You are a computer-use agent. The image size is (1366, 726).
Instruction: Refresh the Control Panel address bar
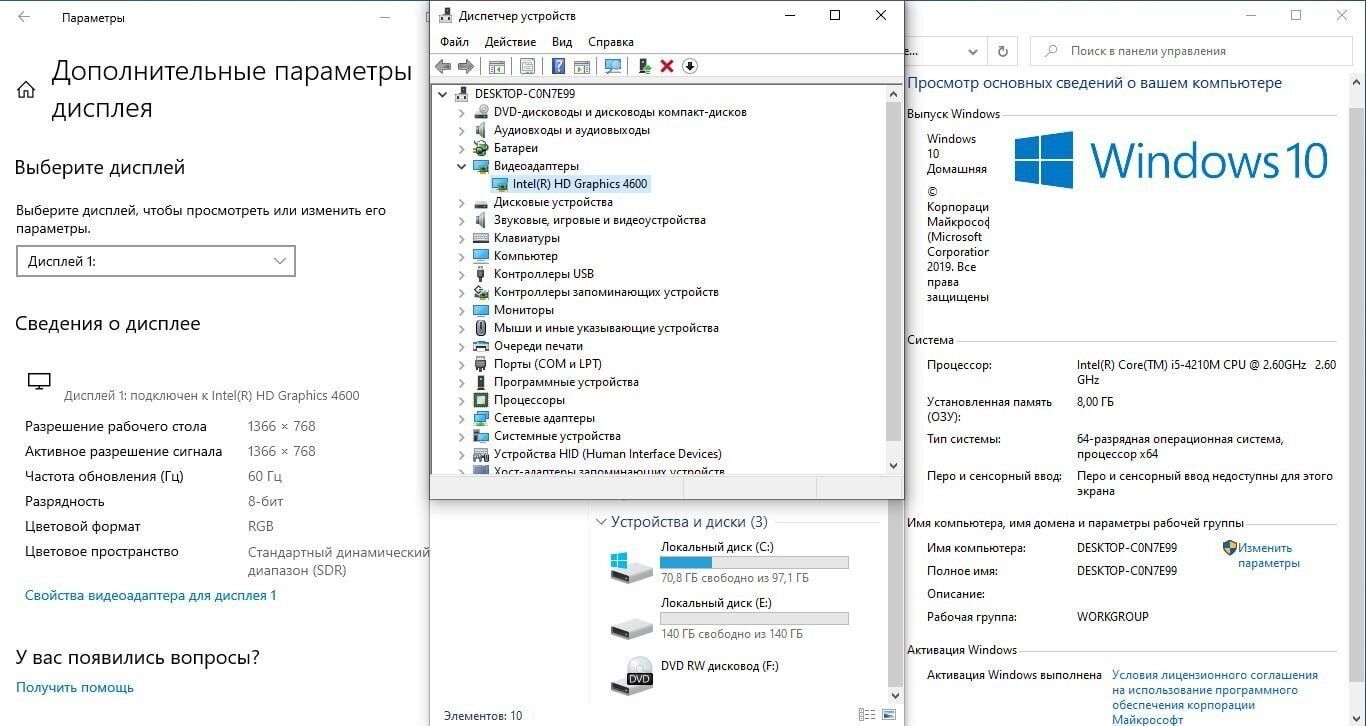(x=1003, y=51)
